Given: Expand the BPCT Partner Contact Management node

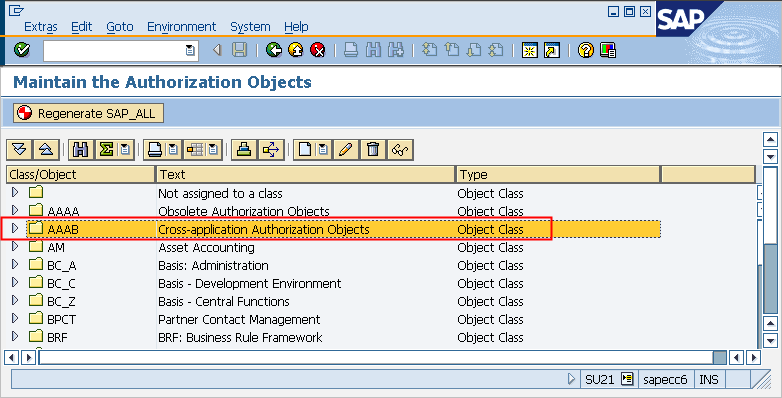Looking at the screenshot, I should pyautogui.click(x=15, y=318).
